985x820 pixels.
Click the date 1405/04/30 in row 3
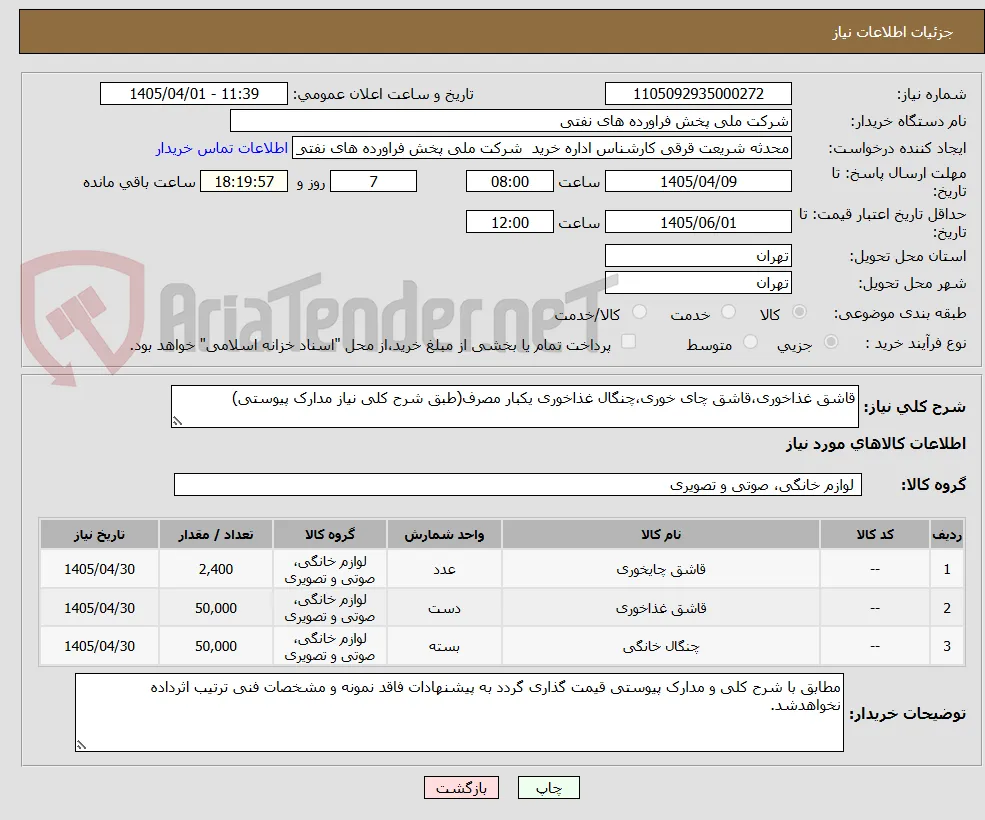[99, 646]
